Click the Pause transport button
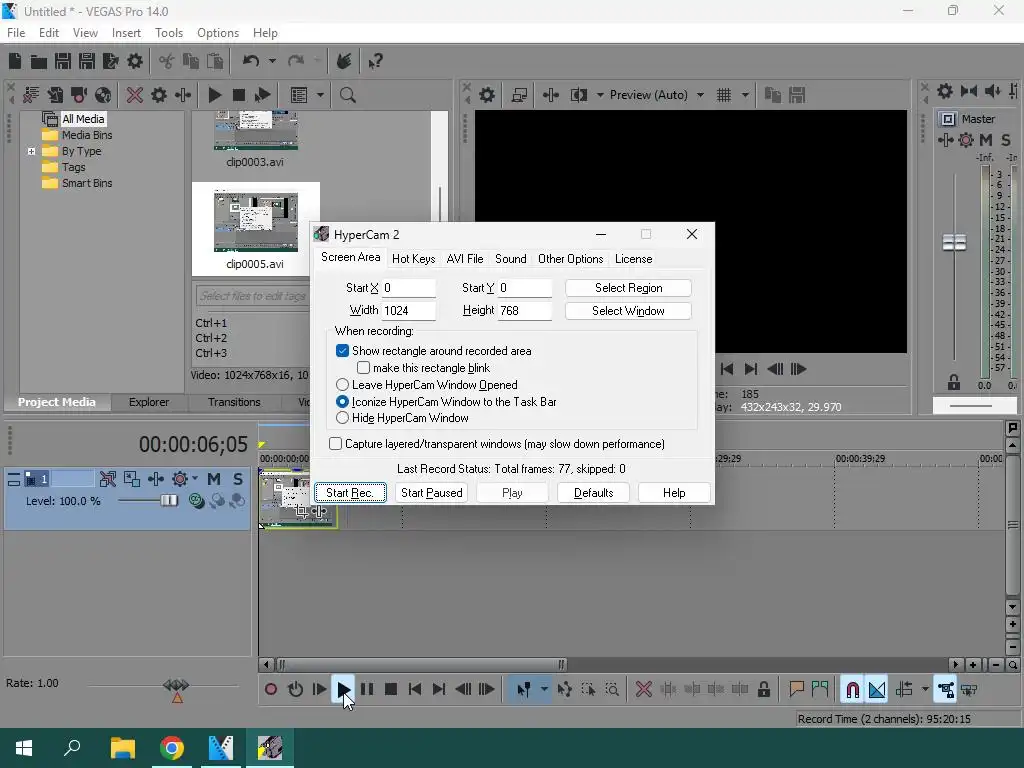The image size is (1024, 768). tap(367, 689)
